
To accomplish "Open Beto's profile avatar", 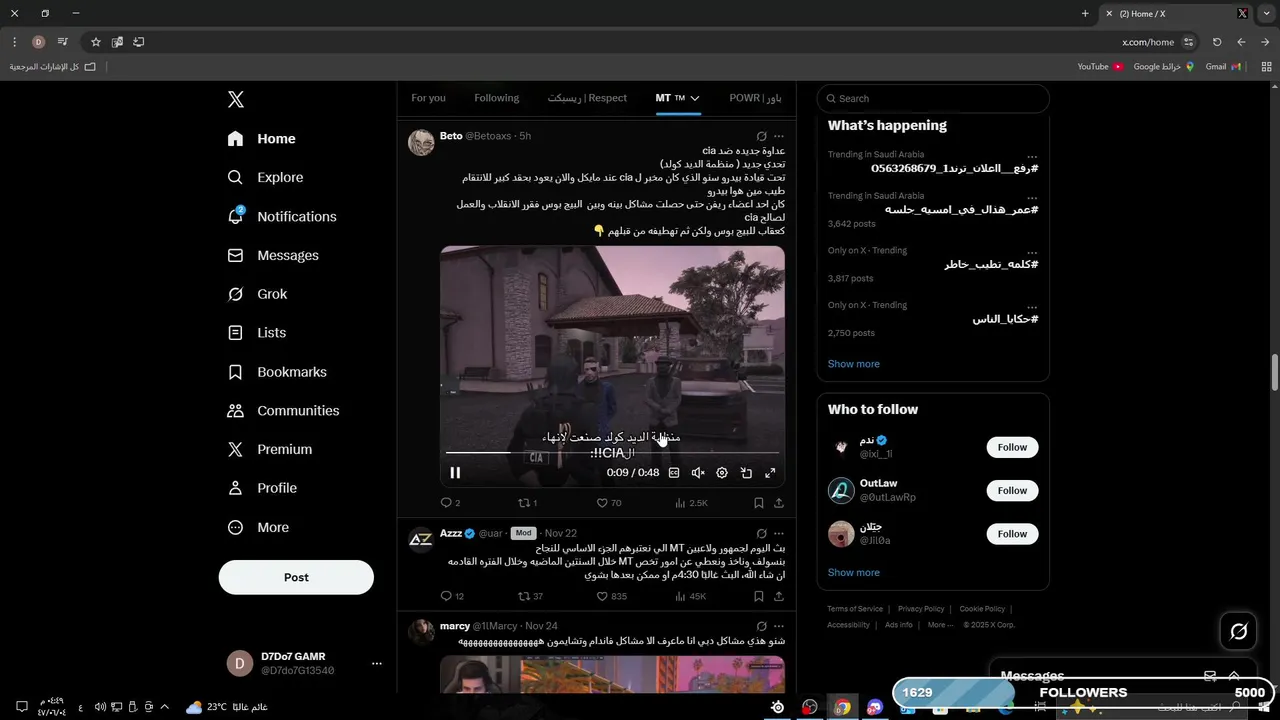I will pos(421,142).
